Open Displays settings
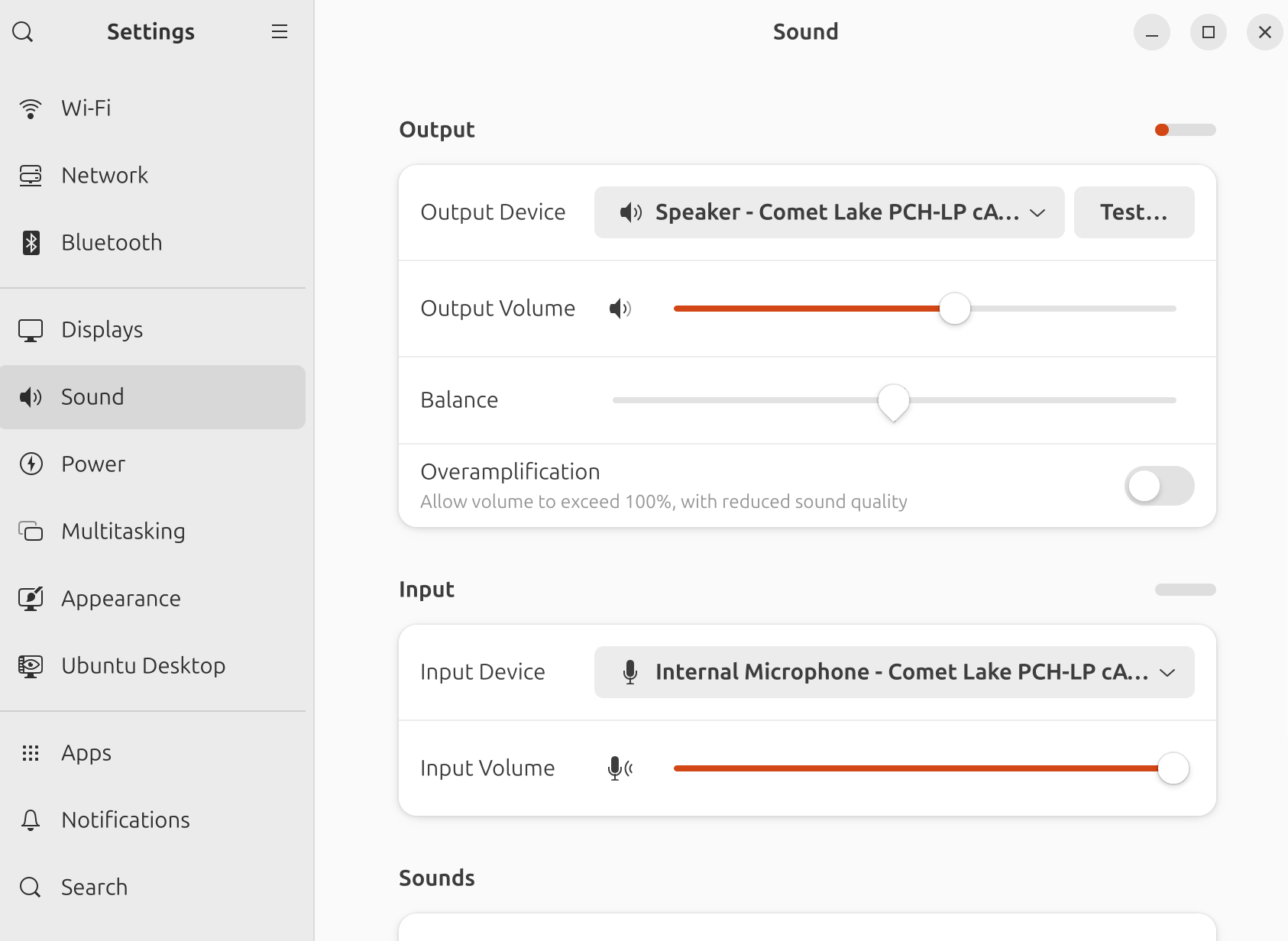1288x941 pixels. [x=153, y=330]
